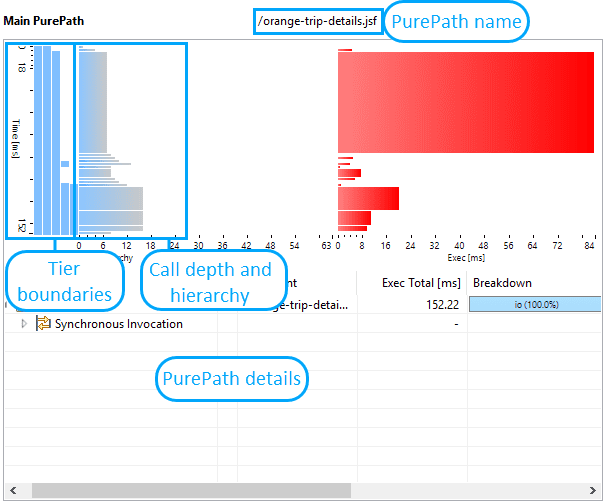The image size is (605, 502).
Task: Click the /orange-trip-details.jsf PurePath name
Action: pos(318,21)
